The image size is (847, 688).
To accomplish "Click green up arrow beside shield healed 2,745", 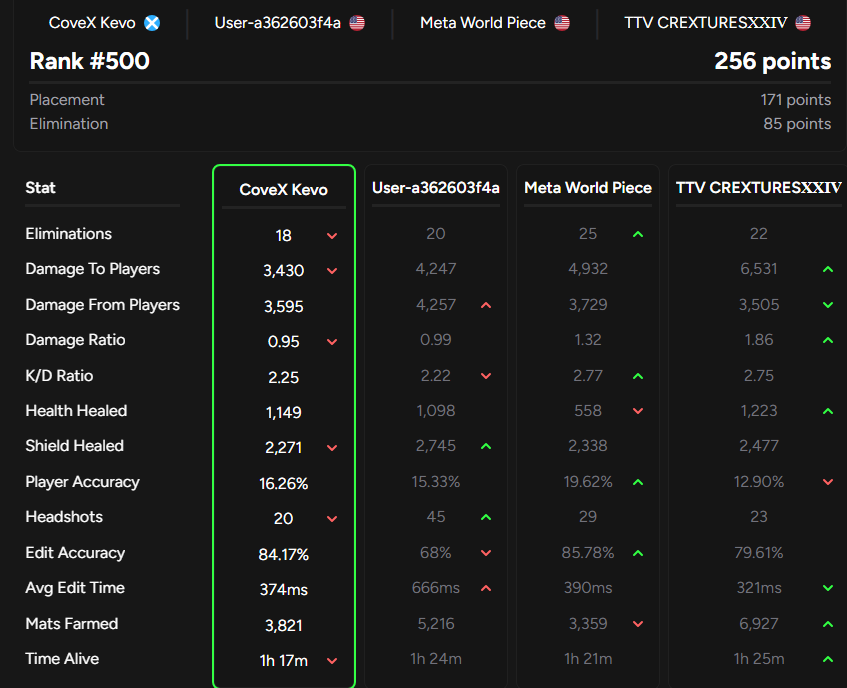I will 486,446.
